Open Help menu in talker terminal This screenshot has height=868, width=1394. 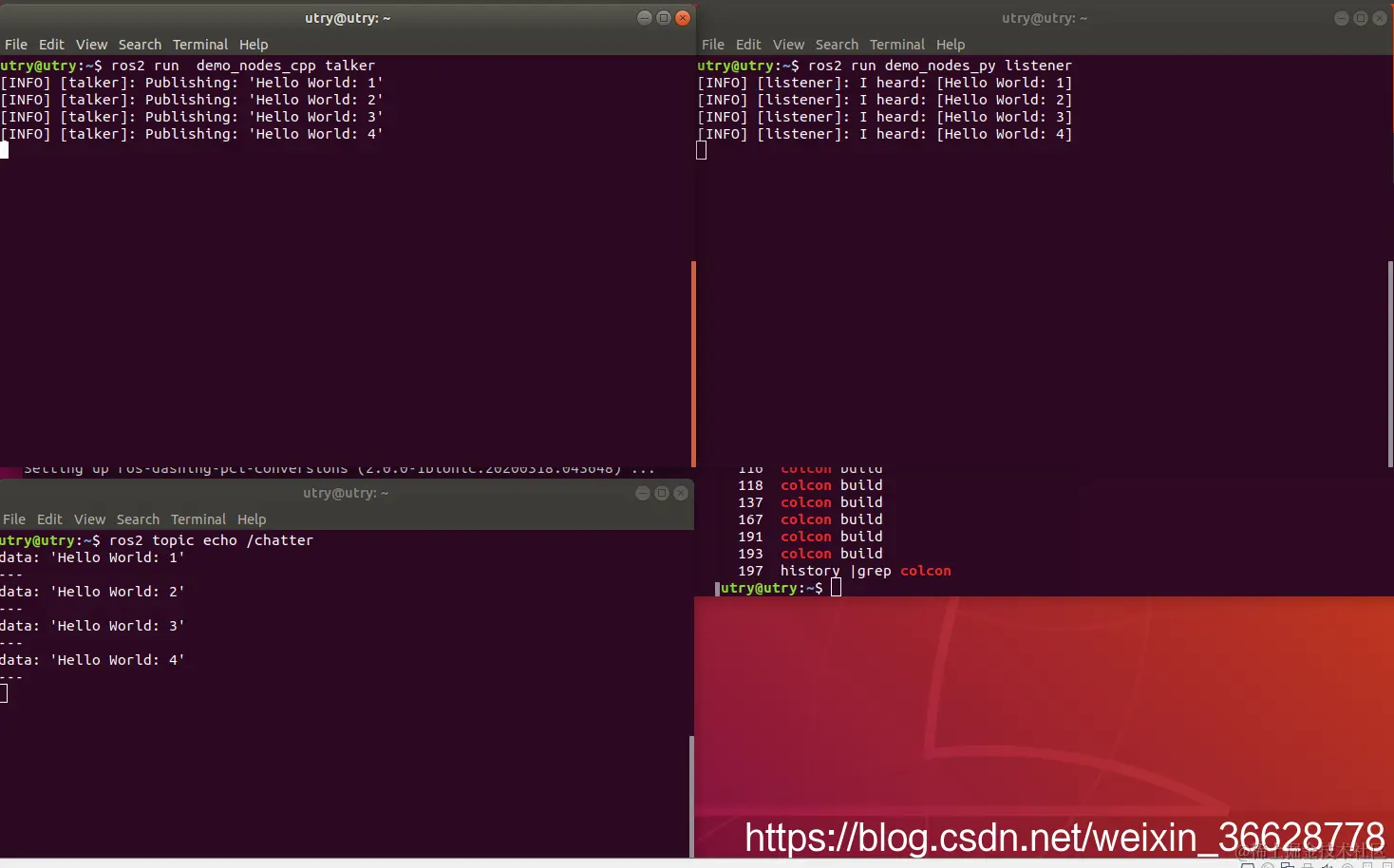[x=254, y=45]
